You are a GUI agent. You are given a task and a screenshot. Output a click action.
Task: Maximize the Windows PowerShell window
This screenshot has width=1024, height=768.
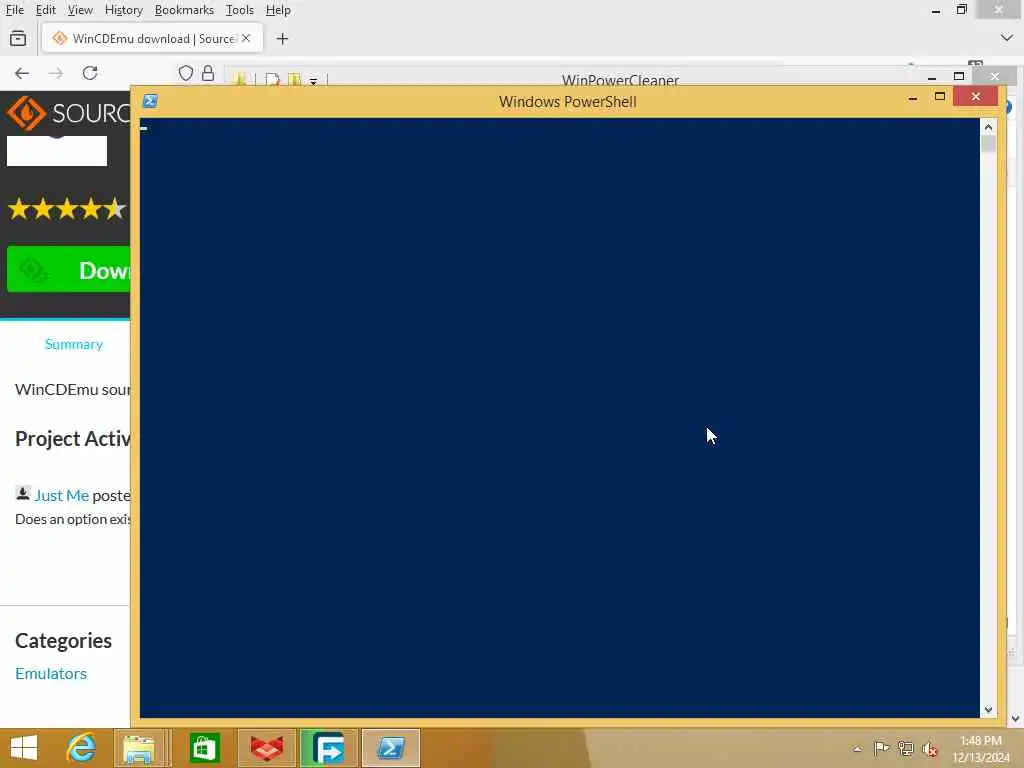click(940, 97)
